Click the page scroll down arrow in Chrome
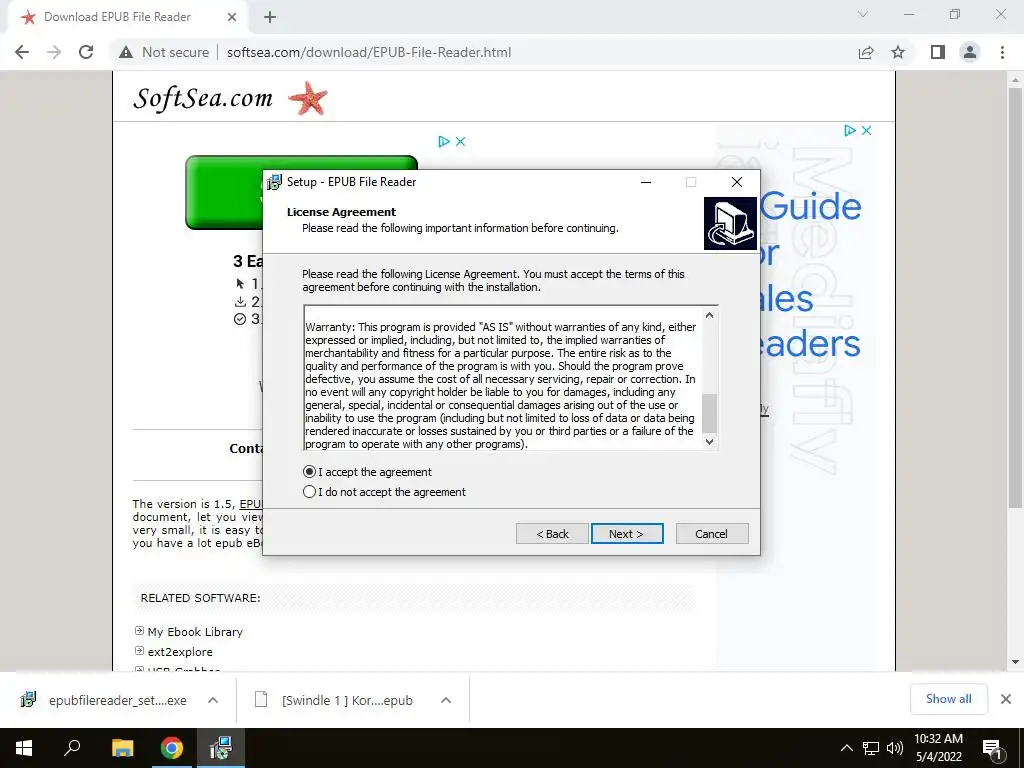 click(1015, 662)
